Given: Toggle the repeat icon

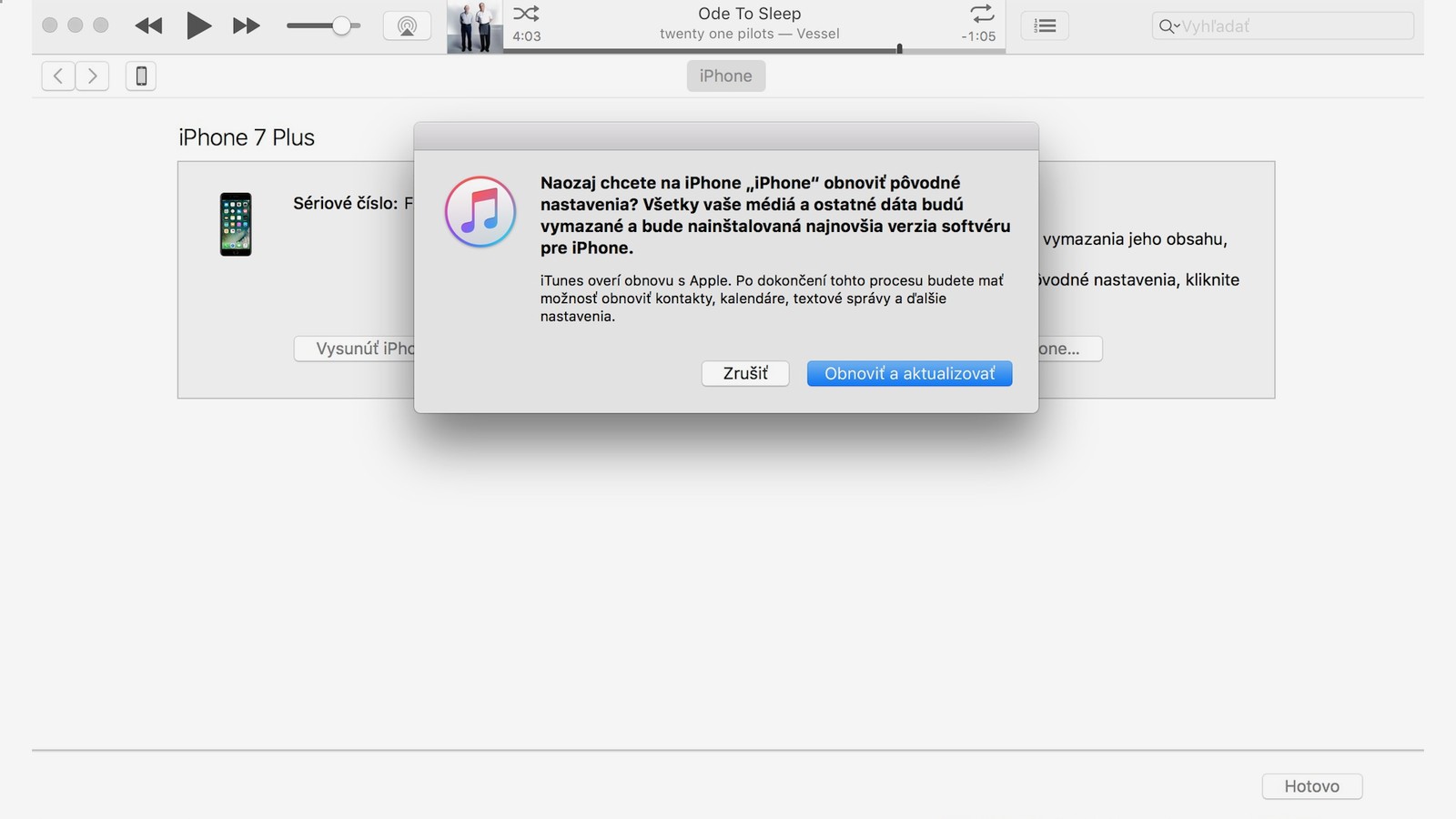Looking at the screenshot, I should click(x=982, y=14).
